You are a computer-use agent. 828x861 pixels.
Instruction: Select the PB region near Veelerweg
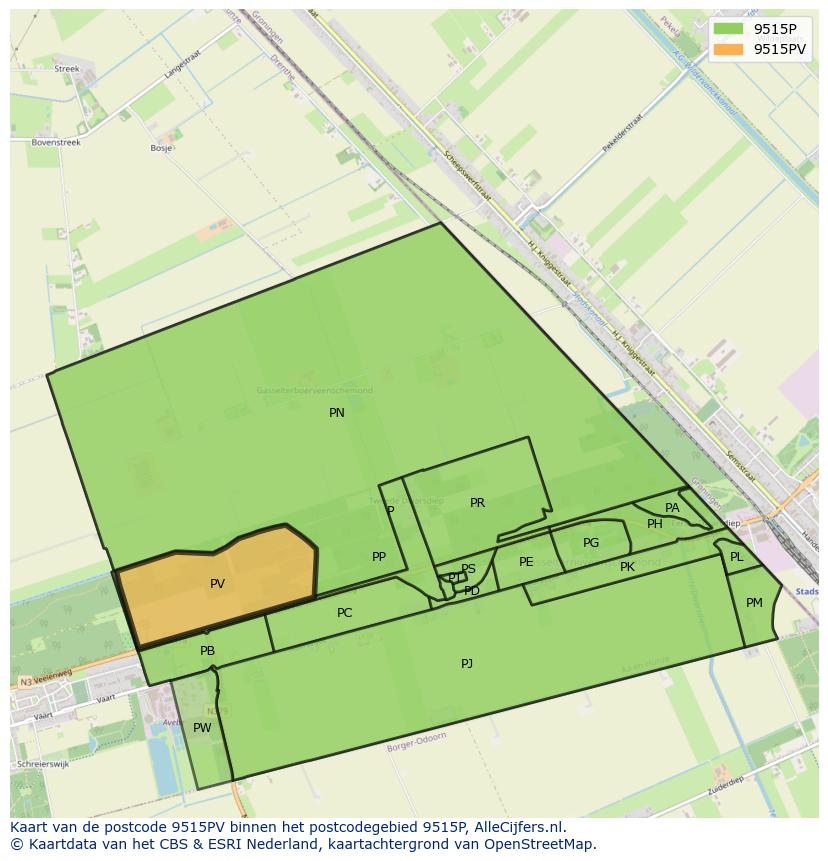click(206, 653)
